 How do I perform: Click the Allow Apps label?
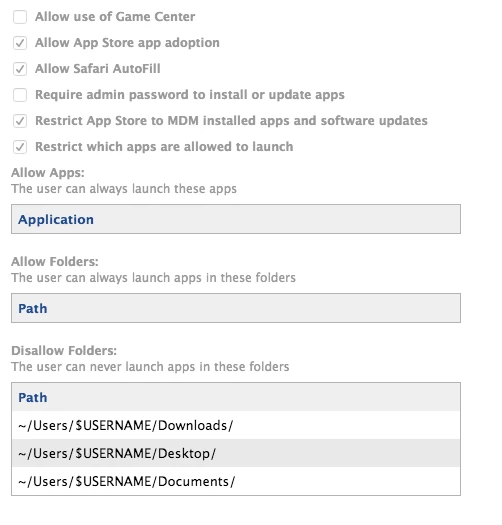48,173
